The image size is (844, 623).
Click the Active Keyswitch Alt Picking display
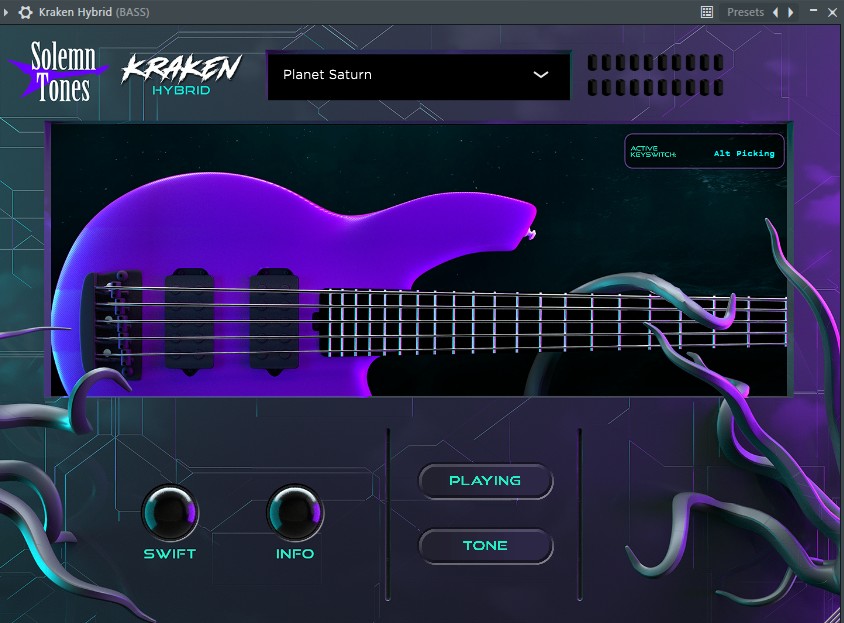click(704, 151)
